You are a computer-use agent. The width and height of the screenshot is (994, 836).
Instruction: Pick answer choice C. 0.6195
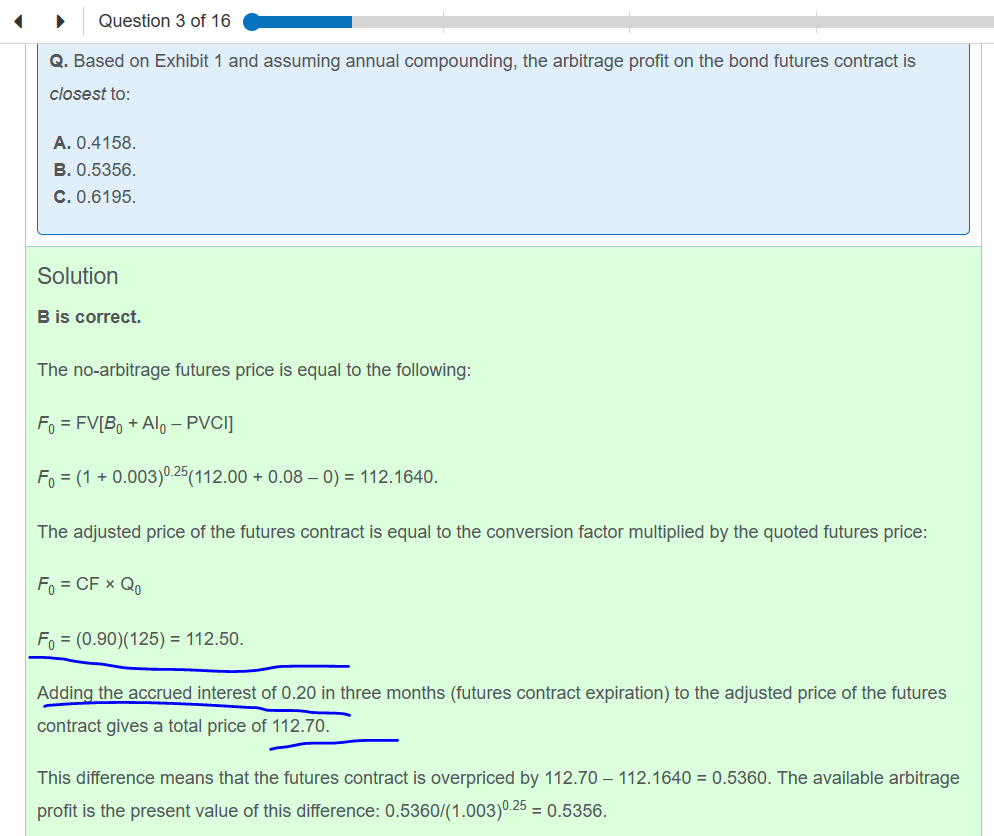pyautogui.click(x=94, y=197)
